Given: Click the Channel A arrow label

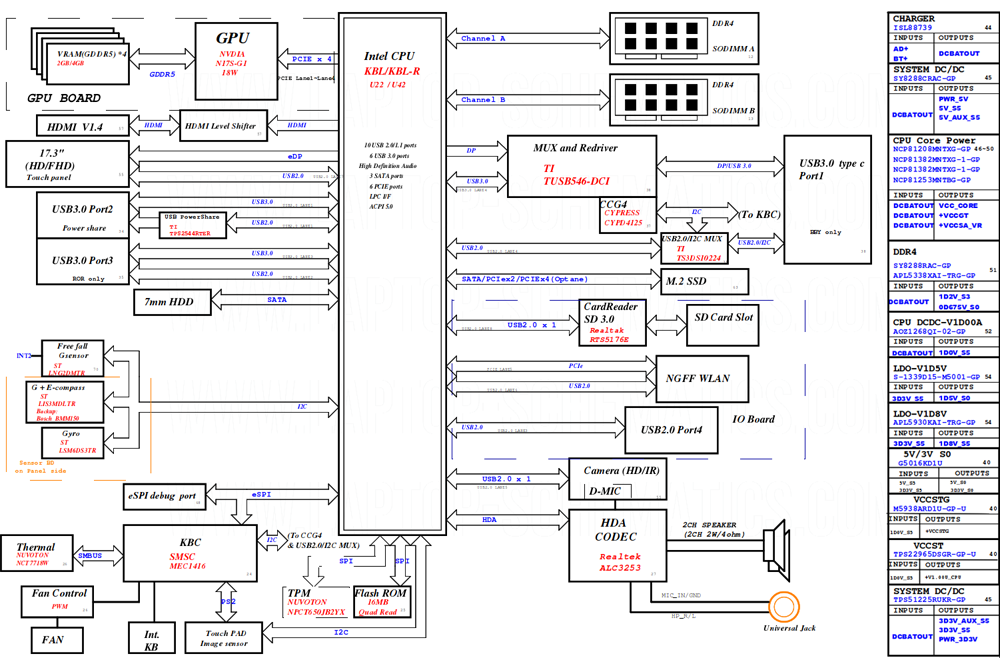Looking at the screenshot, I should tap(483, 38).
